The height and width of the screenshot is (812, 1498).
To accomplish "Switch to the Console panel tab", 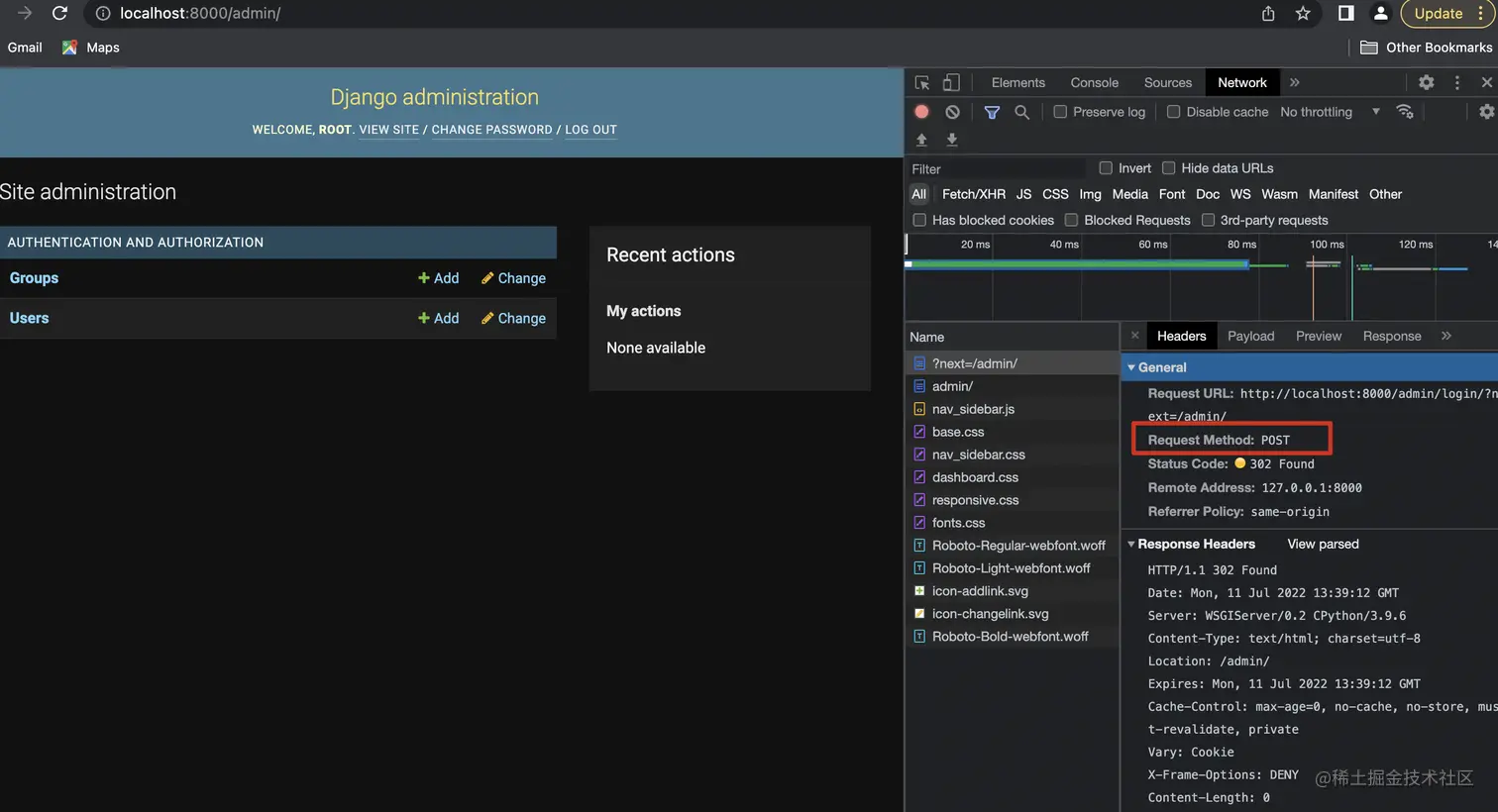I will point(1094,82).
